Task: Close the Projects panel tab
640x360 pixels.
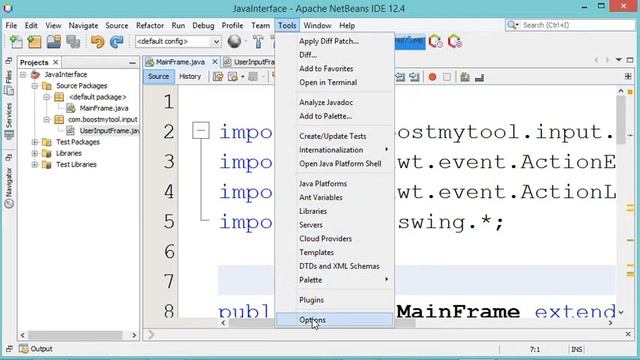Action: tap(56, 62)
